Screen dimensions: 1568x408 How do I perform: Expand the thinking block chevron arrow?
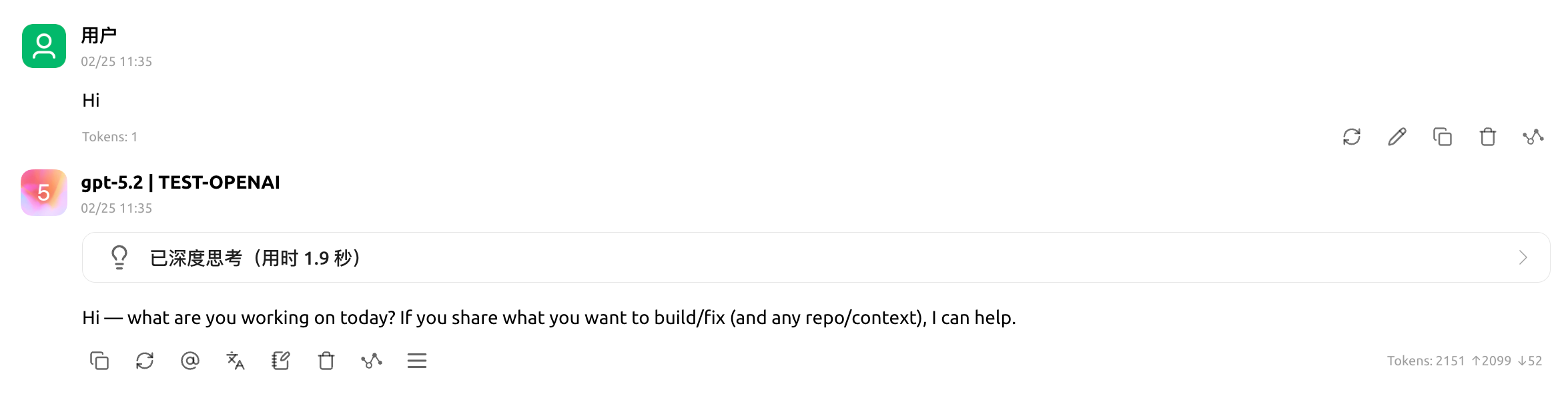point(1523,257)
